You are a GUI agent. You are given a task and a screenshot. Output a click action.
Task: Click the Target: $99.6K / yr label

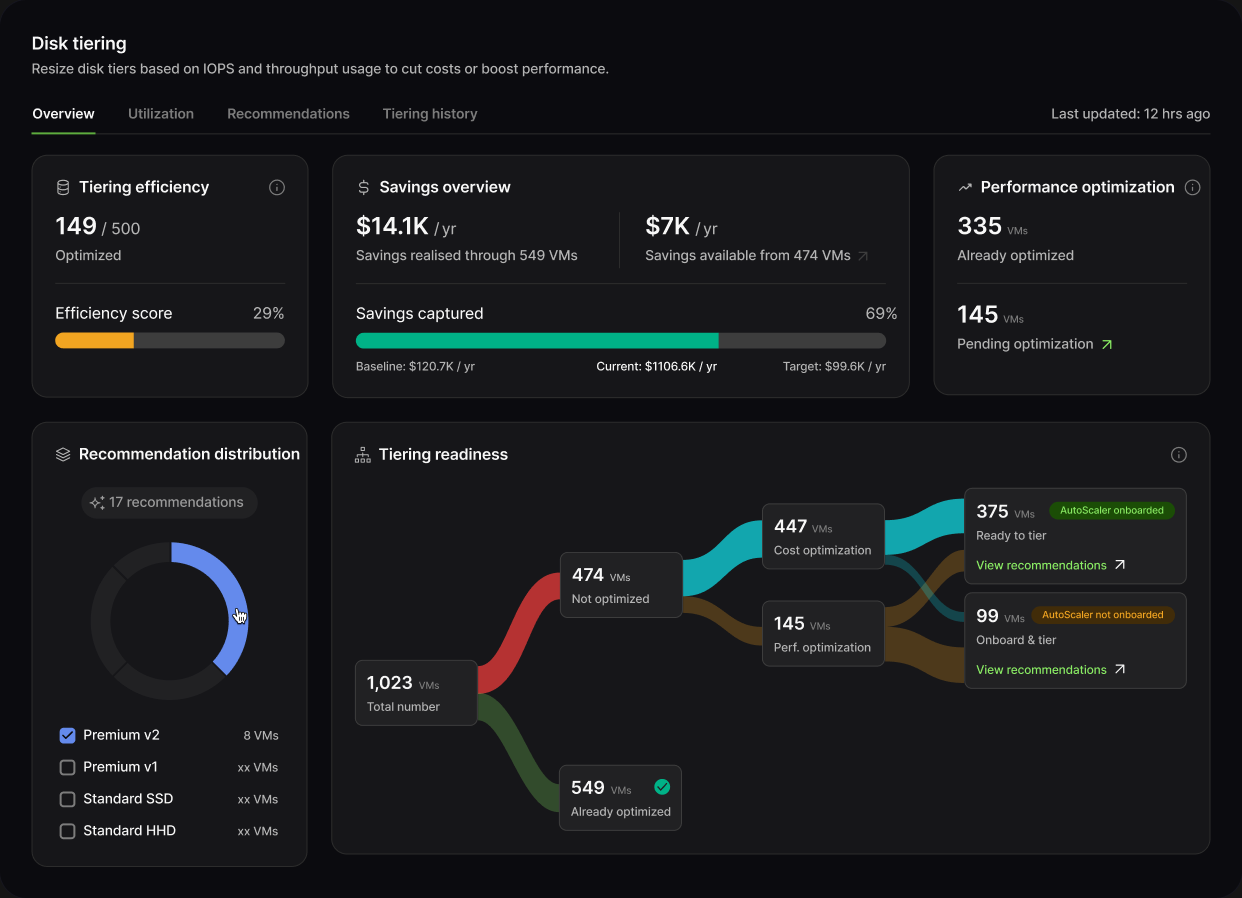(834, 367)
